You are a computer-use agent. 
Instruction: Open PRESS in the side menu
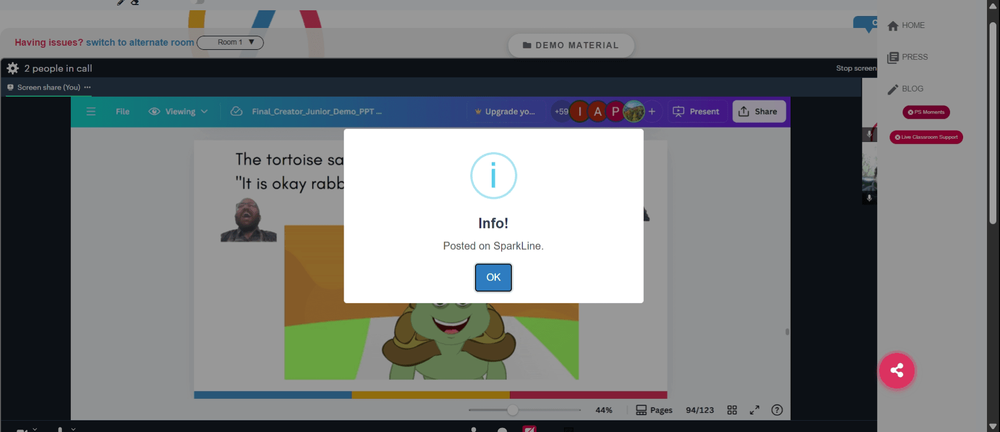pos(908,57)
